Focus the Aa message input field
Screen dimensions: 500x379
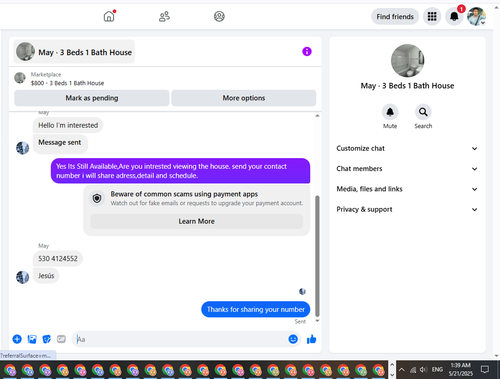point(180,339)
